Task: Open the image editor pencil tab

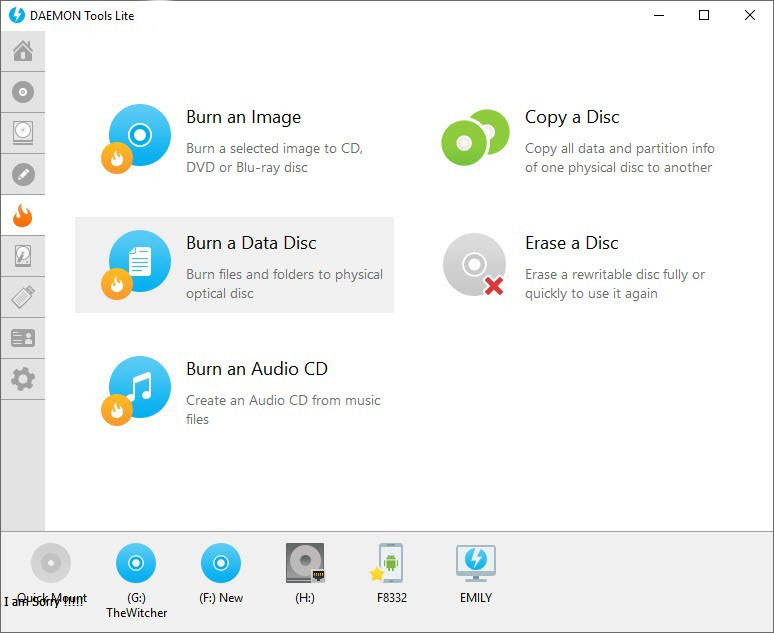Action: (x=23, y=174)
